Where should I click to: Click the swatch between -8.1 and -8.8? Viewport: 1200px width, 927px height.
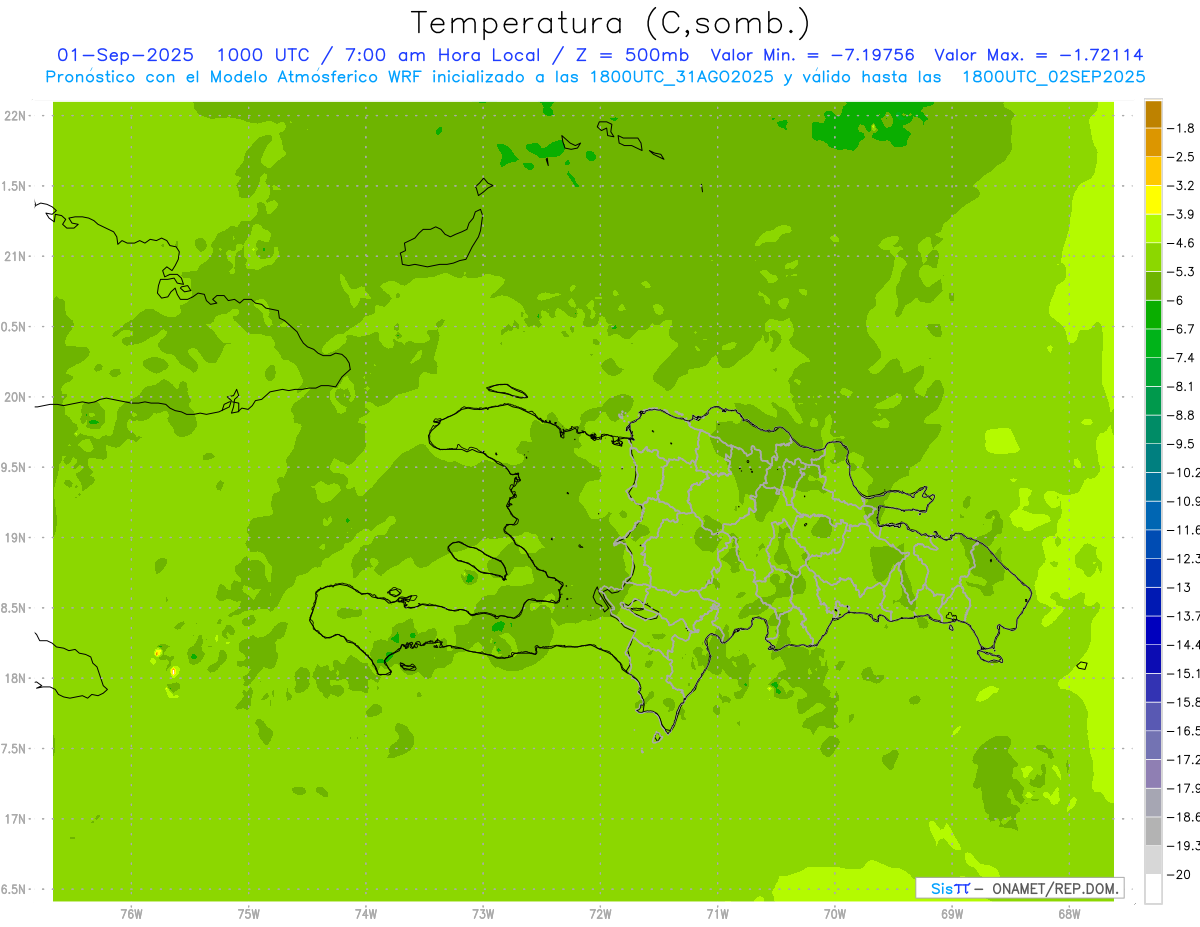(1153, 401)
